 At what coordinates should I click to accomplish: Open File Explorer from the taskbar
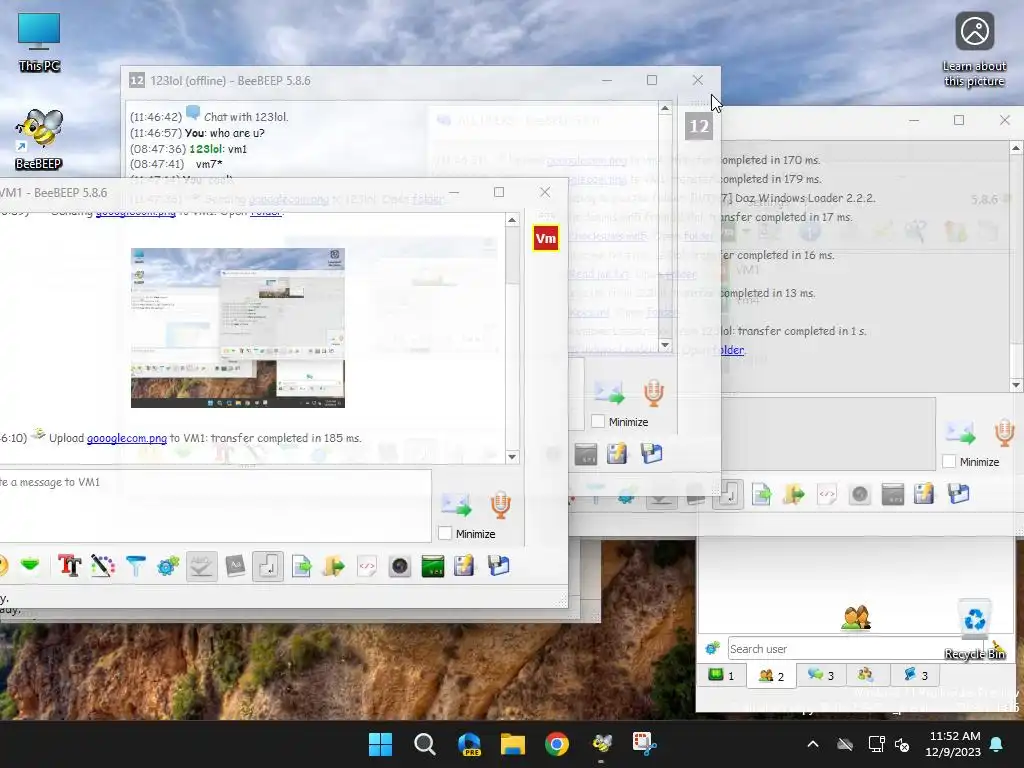coord(513,744)
